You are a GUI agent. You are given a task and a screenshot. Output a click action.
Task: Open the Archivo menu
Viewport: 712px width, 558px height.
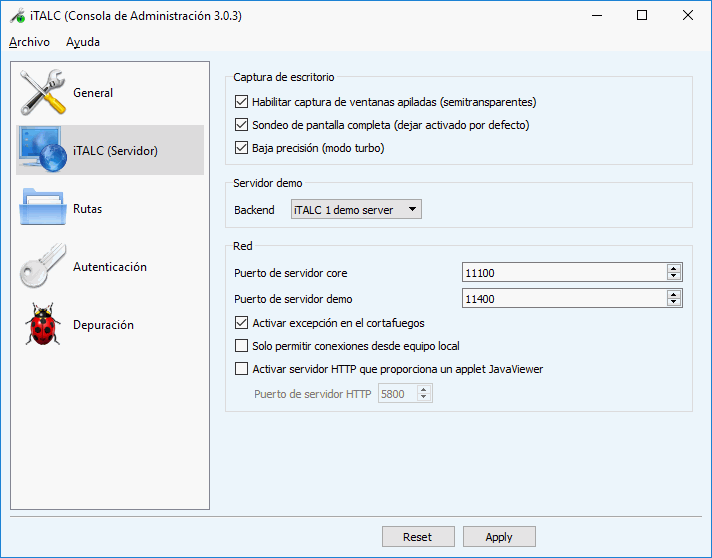[29, 42]
